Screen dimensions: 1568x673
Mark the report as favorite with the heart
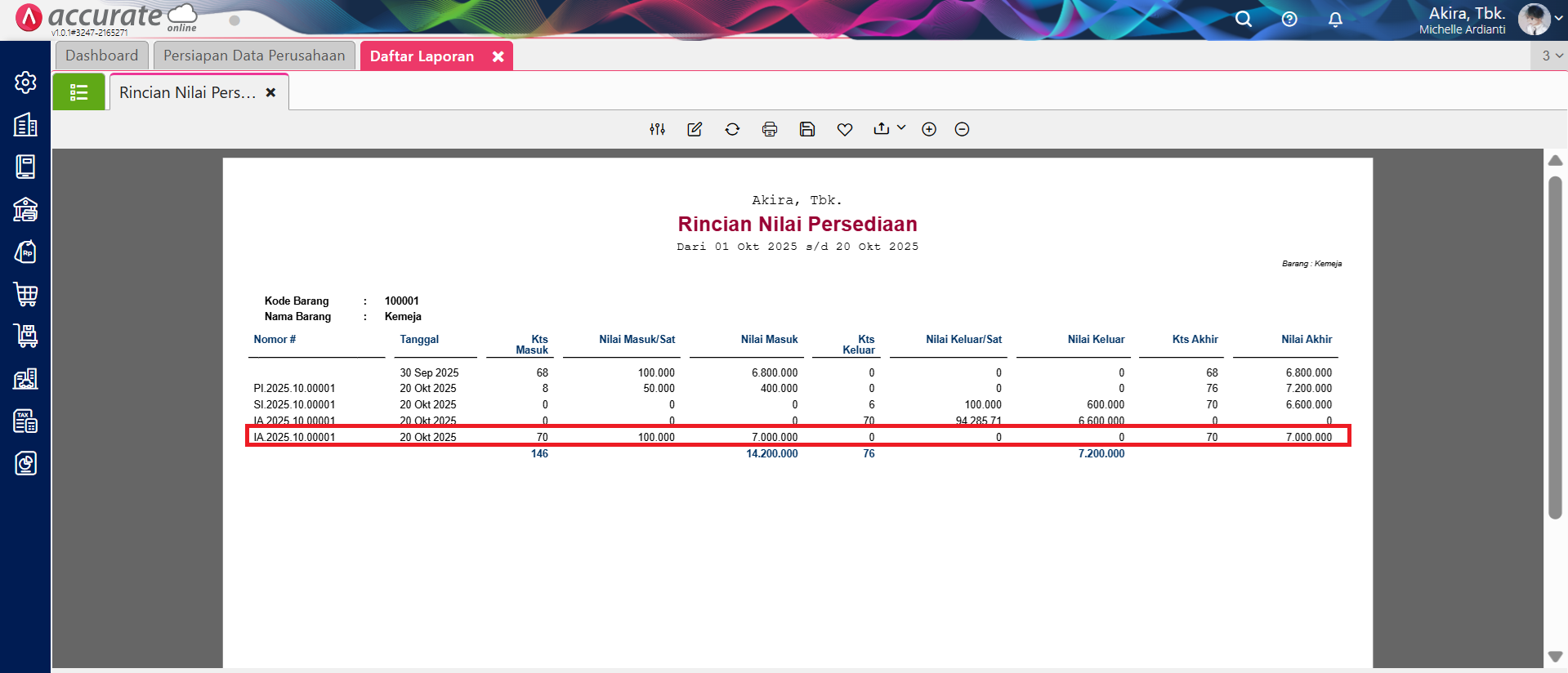click(x=845, y=129)
